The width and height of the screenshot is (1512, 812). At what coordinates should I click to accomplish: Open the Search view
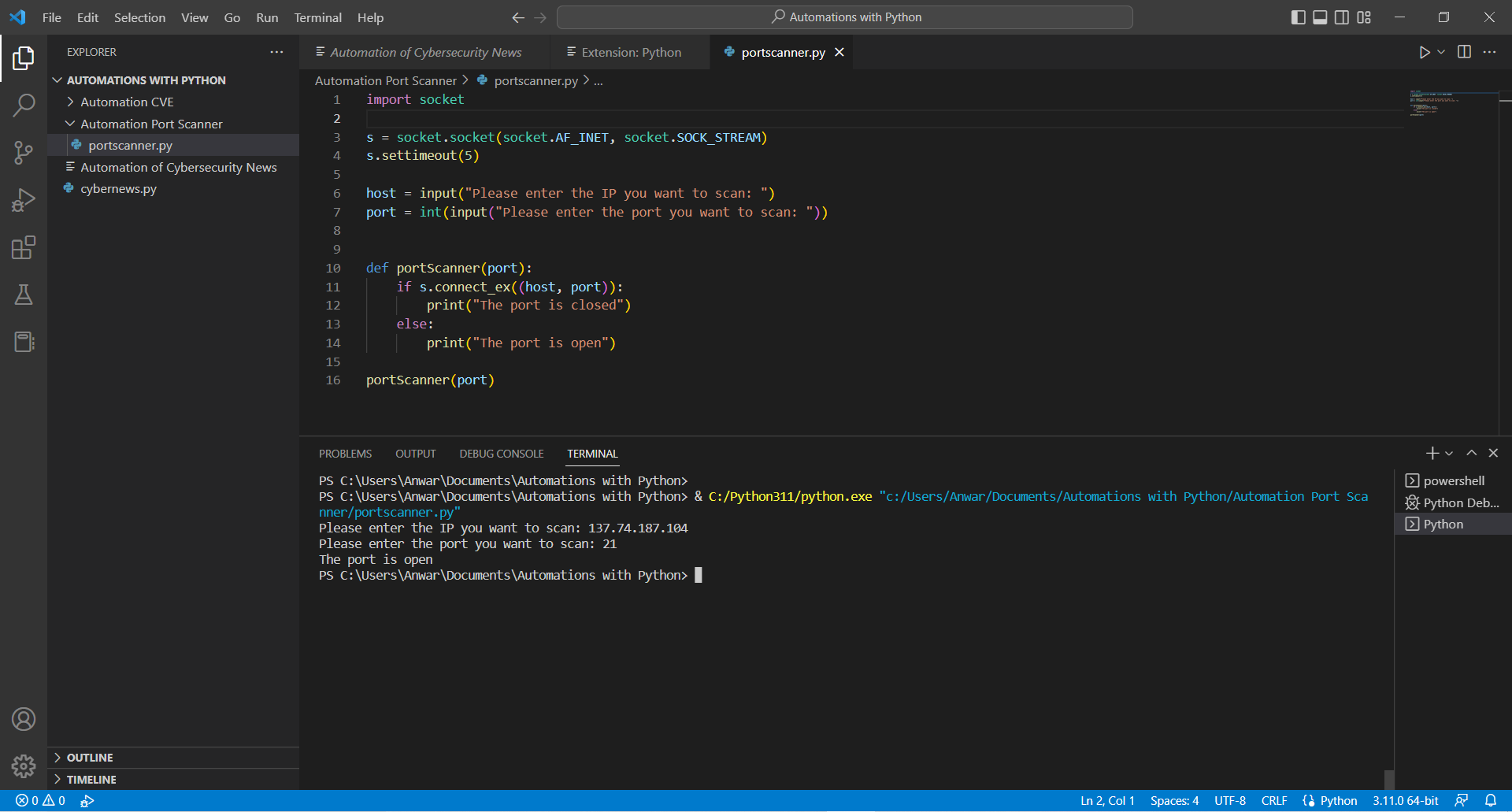click(x=24, y=105)
